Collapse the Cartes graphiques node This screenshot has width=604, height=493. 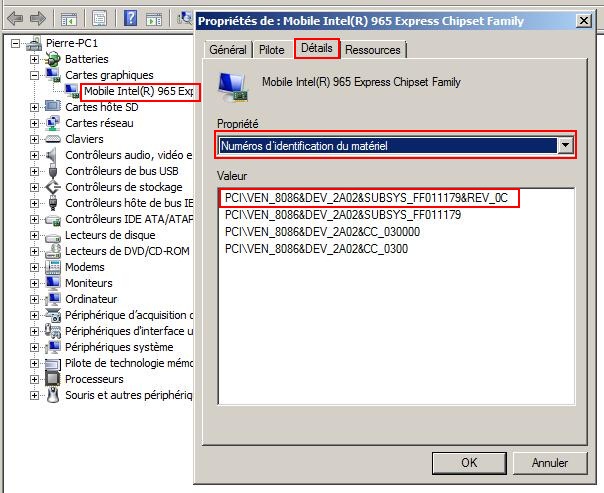pyautogui.click(x=34, y=75)
